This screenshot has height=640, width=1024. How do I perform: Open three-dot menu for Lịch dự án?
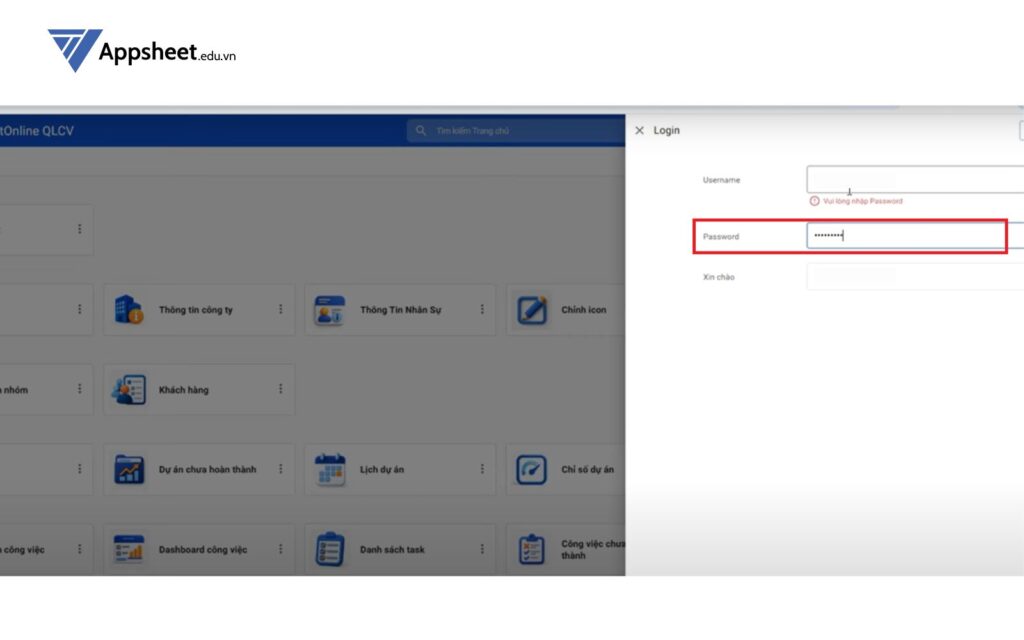click(481, 469)
